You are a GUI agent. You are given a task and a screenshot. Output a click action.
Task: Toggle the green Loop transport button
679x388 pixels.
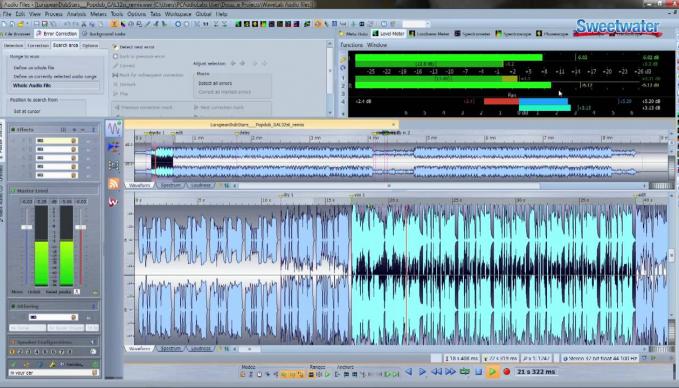tap(465, 372)
